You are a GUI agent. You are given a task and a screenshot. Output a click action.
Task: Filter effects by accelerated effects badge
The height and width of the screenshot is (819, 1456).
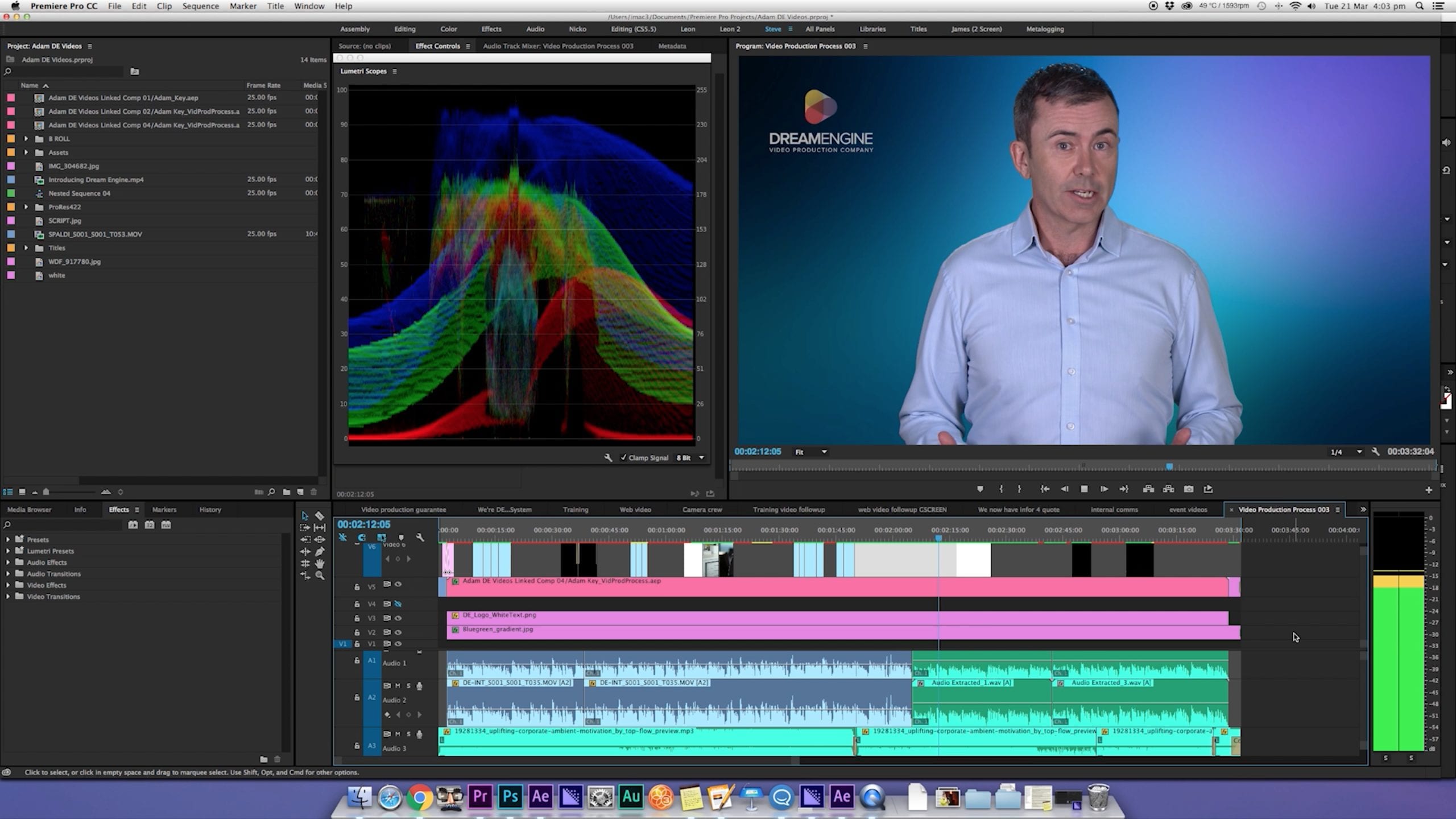point(133,525)
